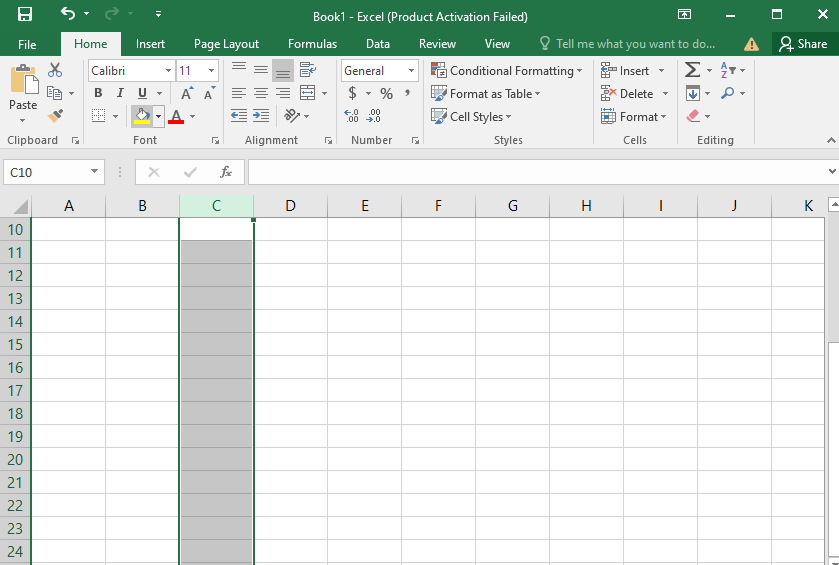The width and height of the screenshot is (839, 565).
Task: Open the View tab
Action: coord(497,44)
